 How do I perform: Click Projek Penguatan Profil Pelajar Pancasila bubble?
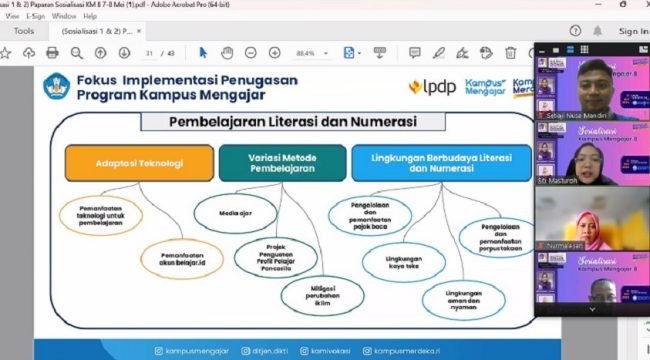(276, 258)
